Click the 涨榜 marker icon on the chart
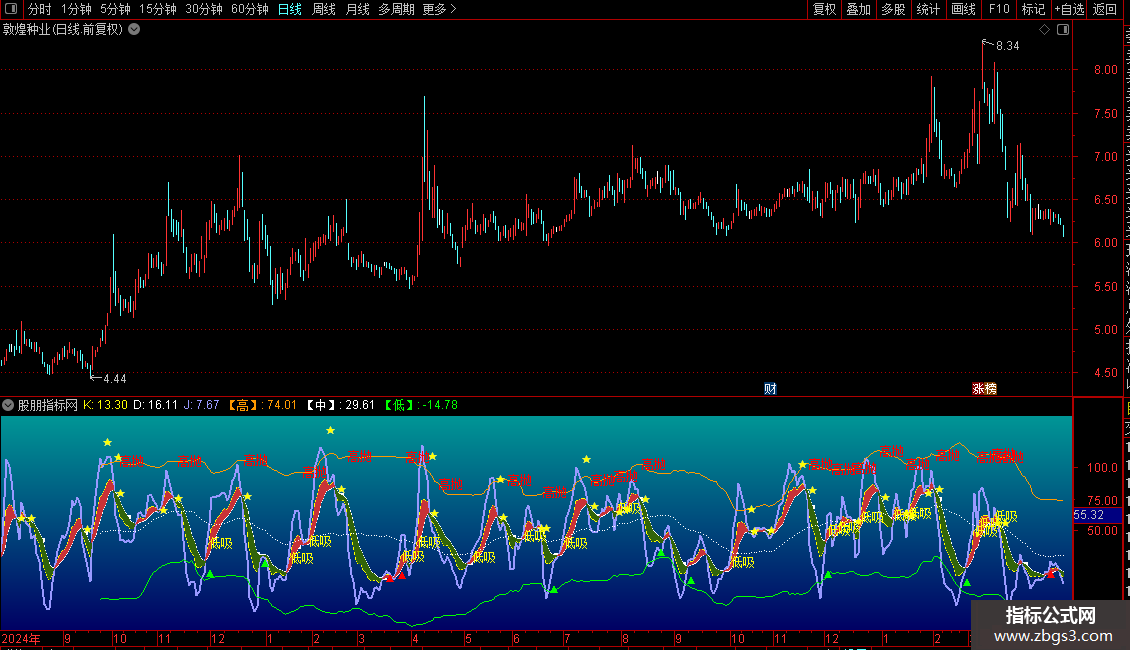The height and width of the screenshot is (650, 1130). click(x=984, y=388)
